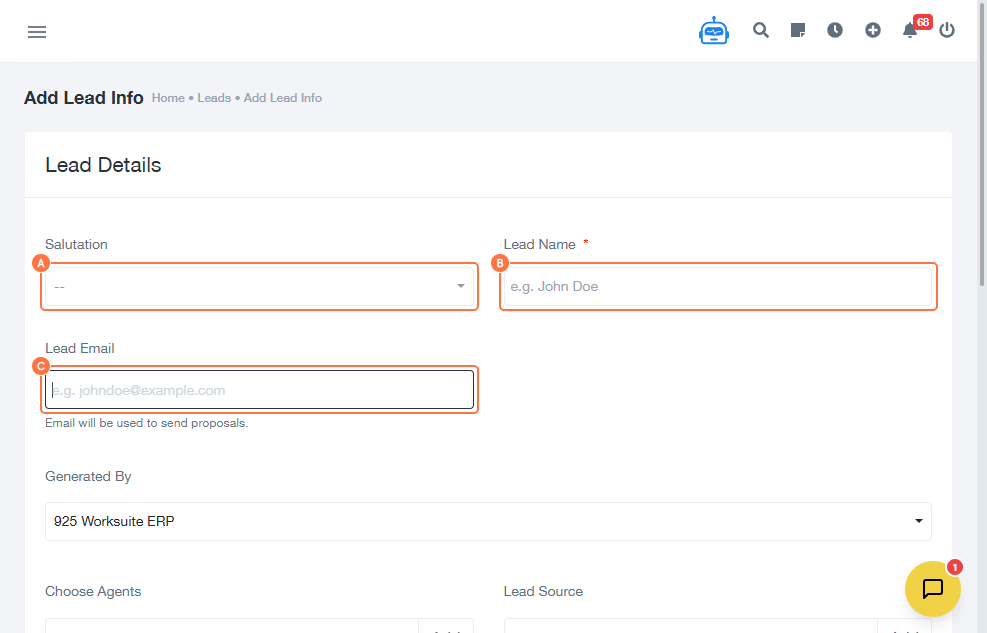Open sticky notes from the header
Viewport: 987px width, 633px height.
tap(798, 30)
